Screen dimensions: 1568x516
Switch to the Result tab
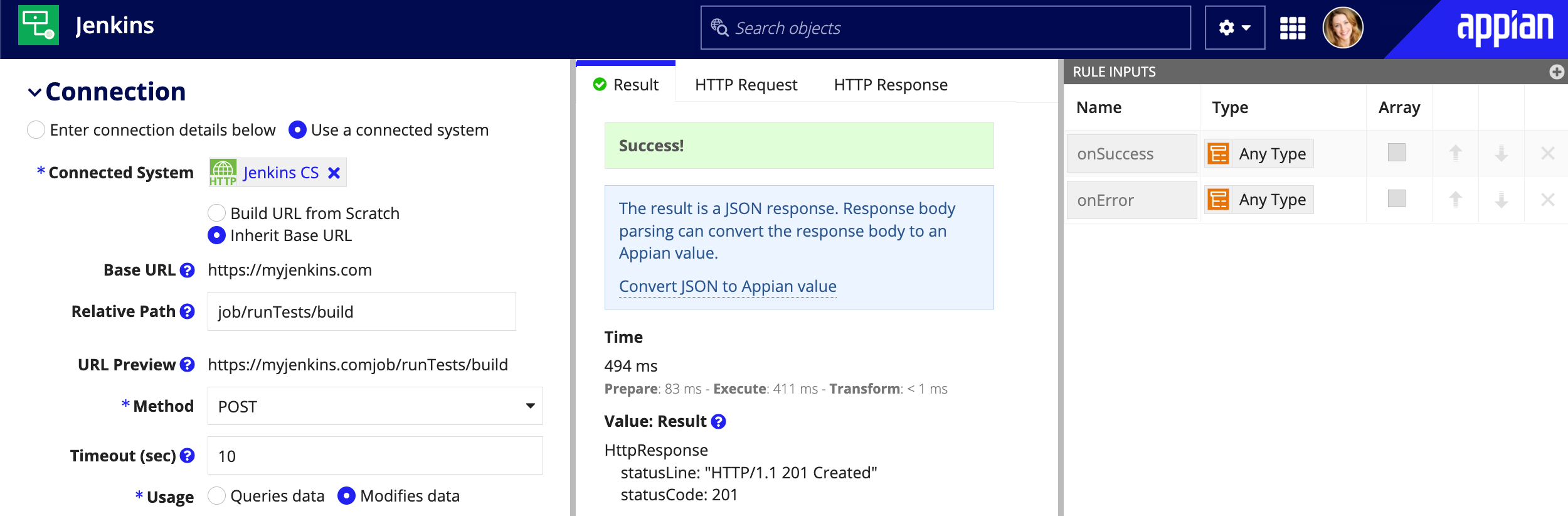pyautogui.click(x=625, y=84)
